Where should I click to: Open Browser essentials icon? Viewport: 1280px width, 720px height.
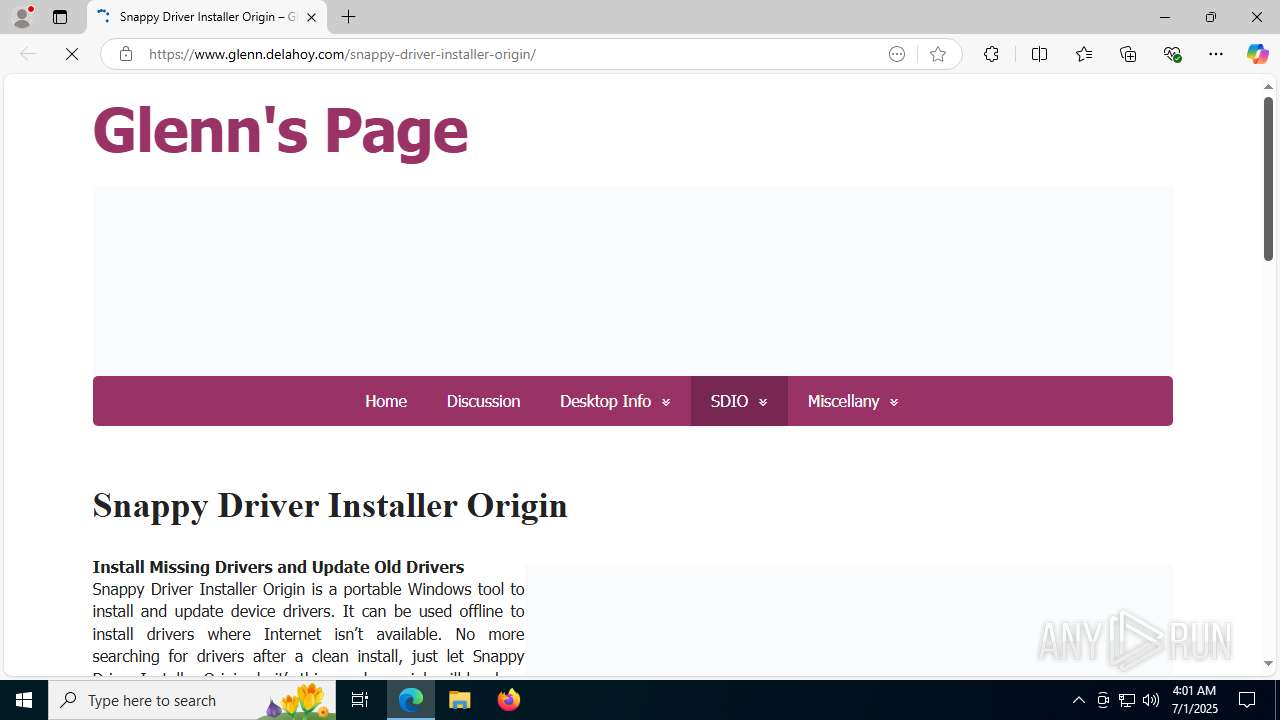1172,54
